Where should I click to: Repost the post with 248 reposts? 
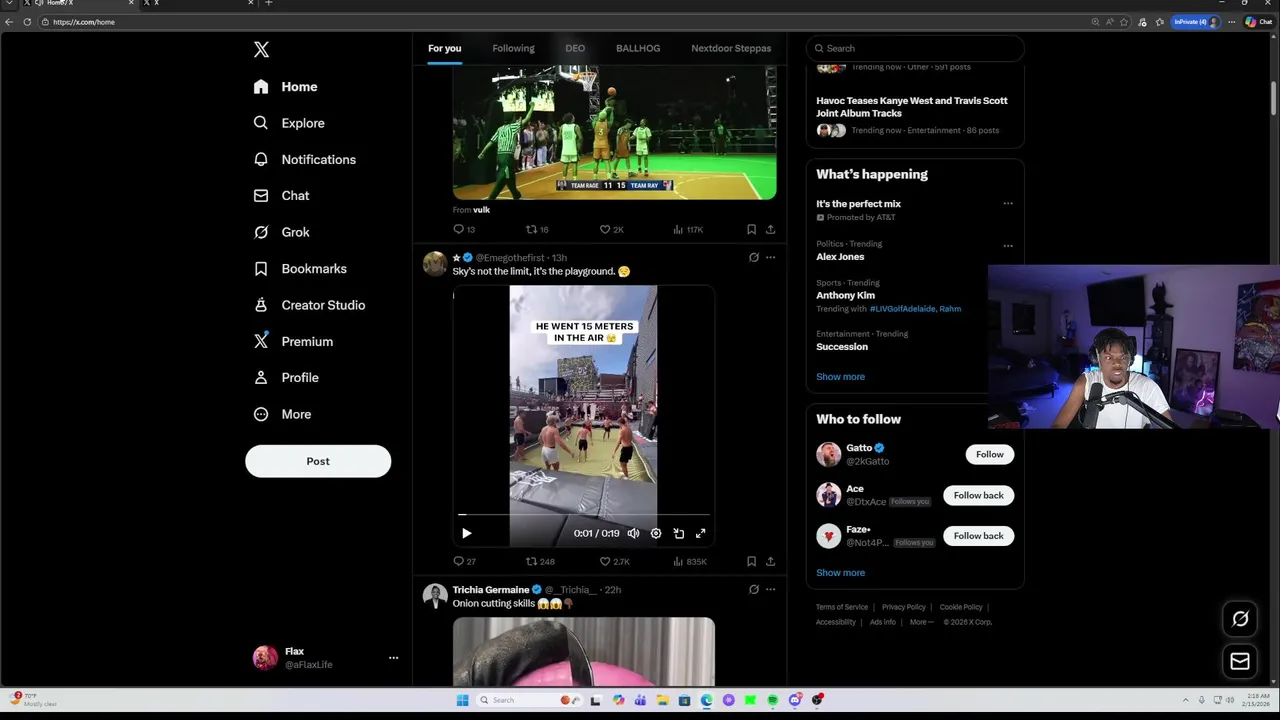pos(540,561)
